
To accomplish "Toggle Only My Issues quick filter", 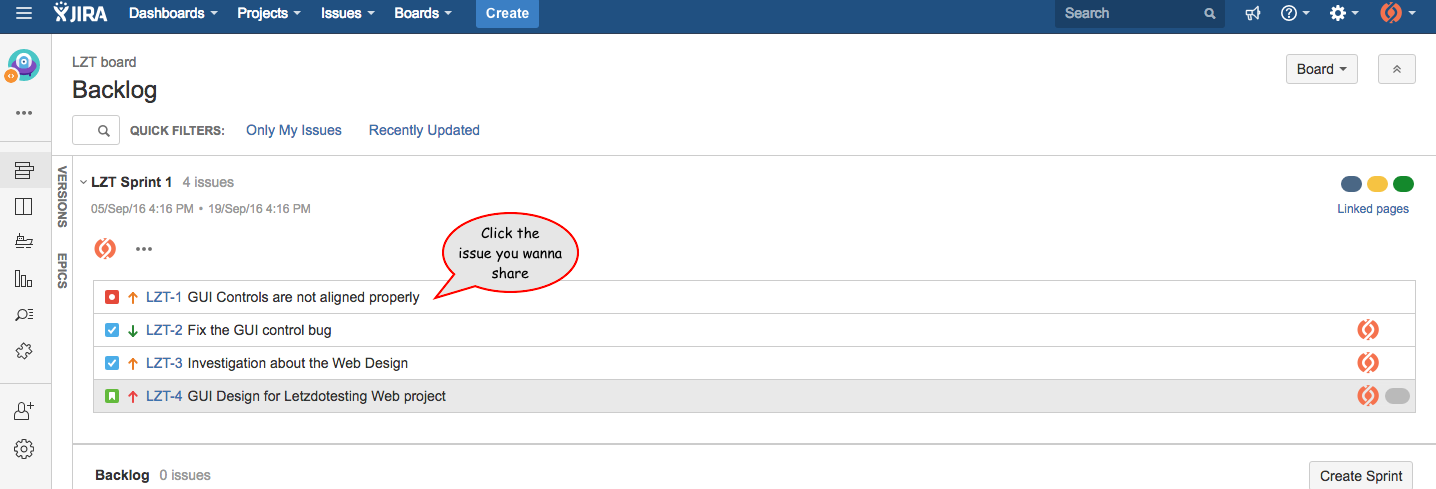I will pyautogui.click(x=294, y=130).
